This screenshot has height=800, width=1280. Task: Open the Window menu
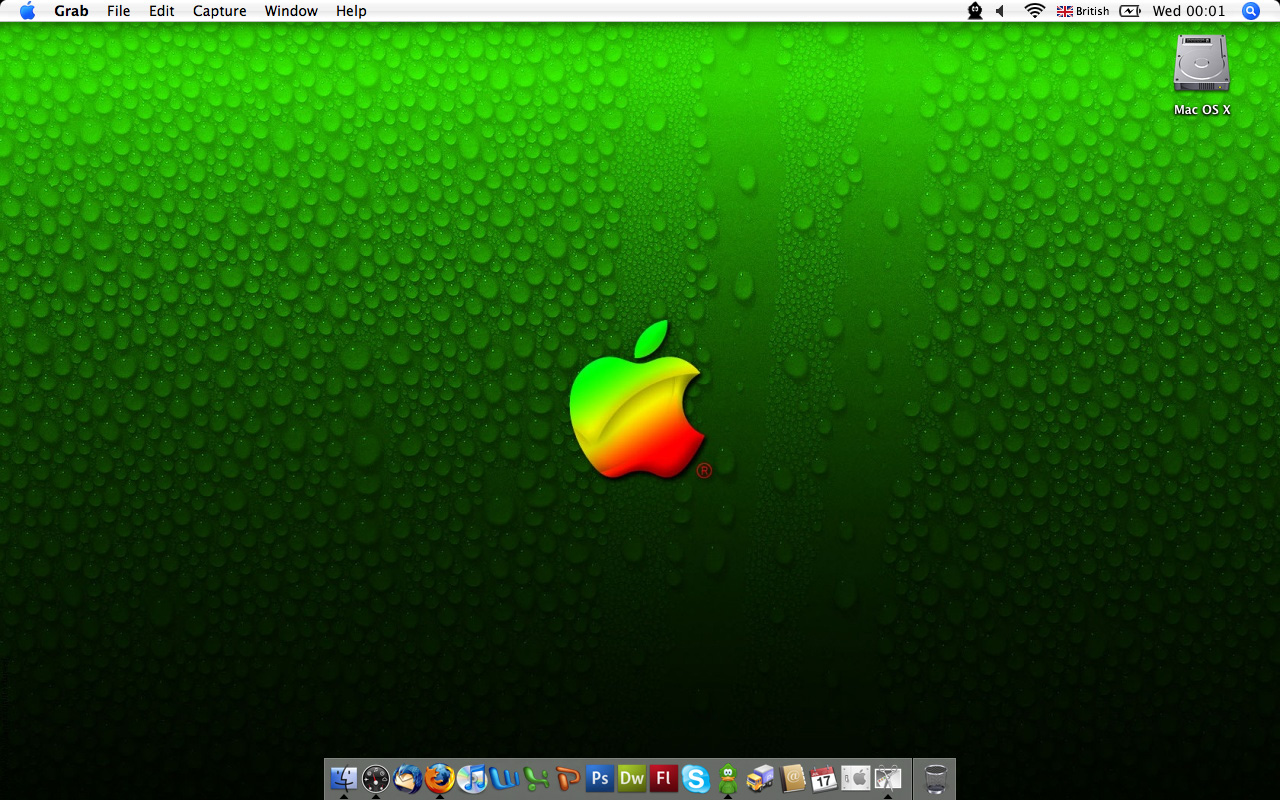pos(291,11)
